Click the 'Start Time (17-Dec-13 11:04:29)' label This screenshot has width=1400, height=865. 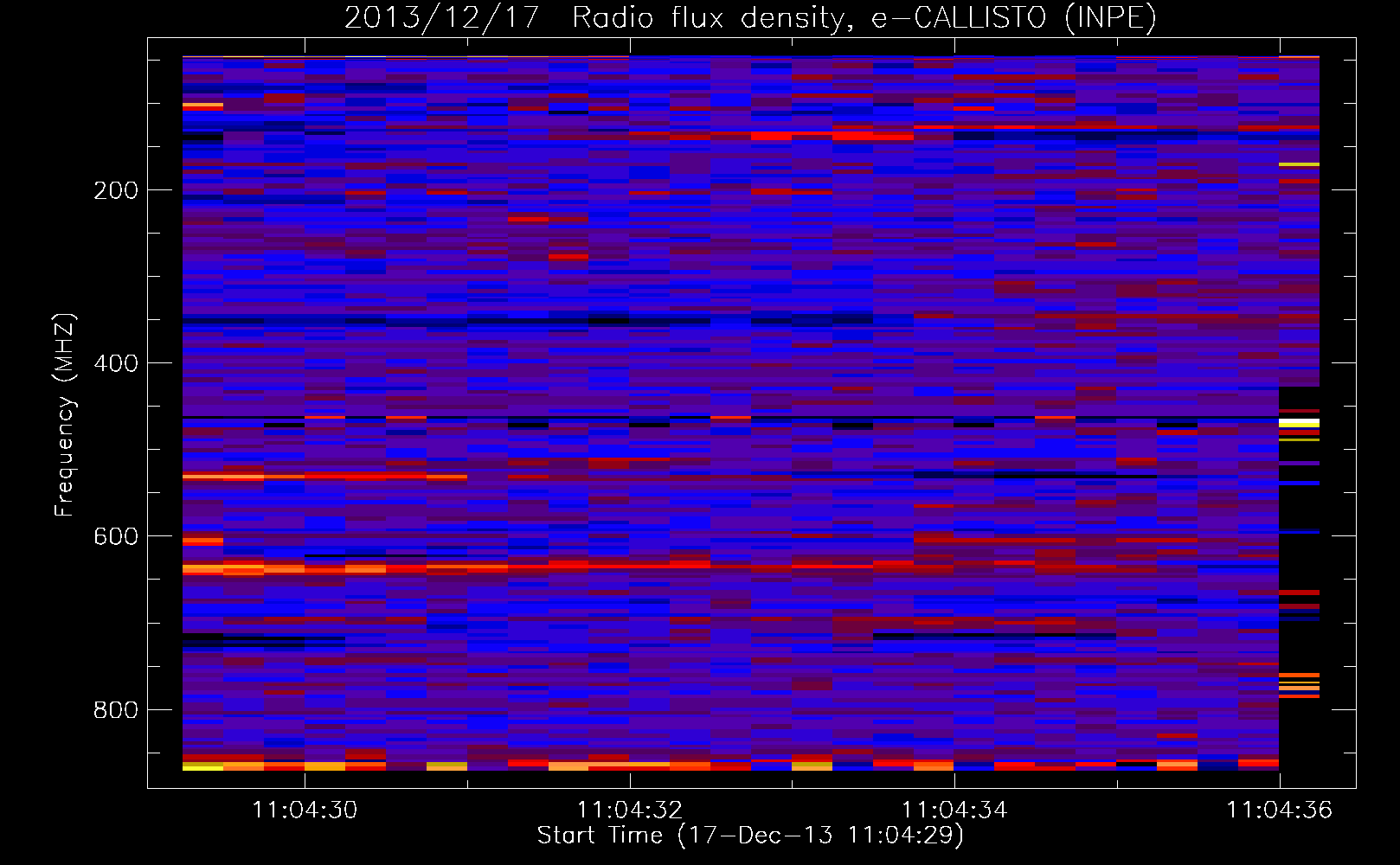click(750, 836)
